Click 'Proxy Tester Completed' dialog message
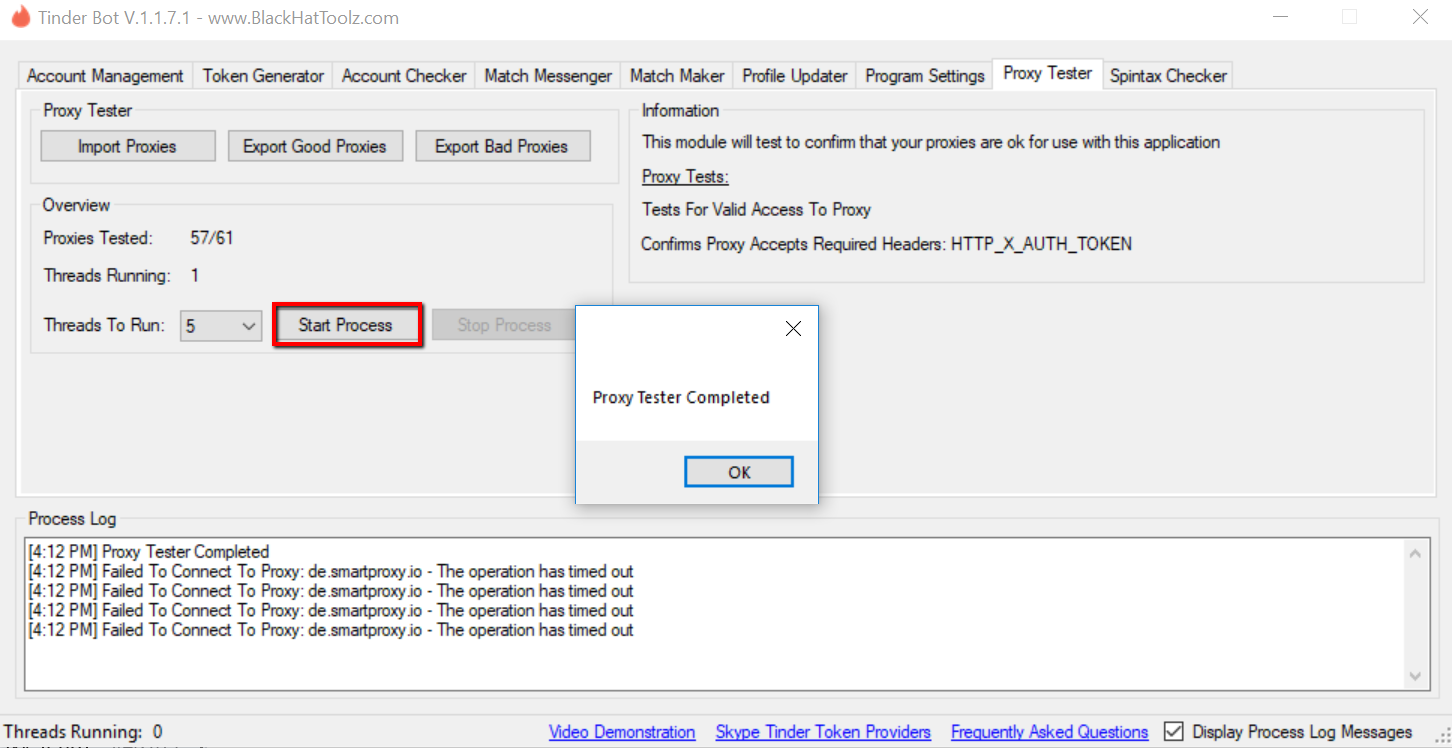The image size is (1452, 748). point(681,397)
